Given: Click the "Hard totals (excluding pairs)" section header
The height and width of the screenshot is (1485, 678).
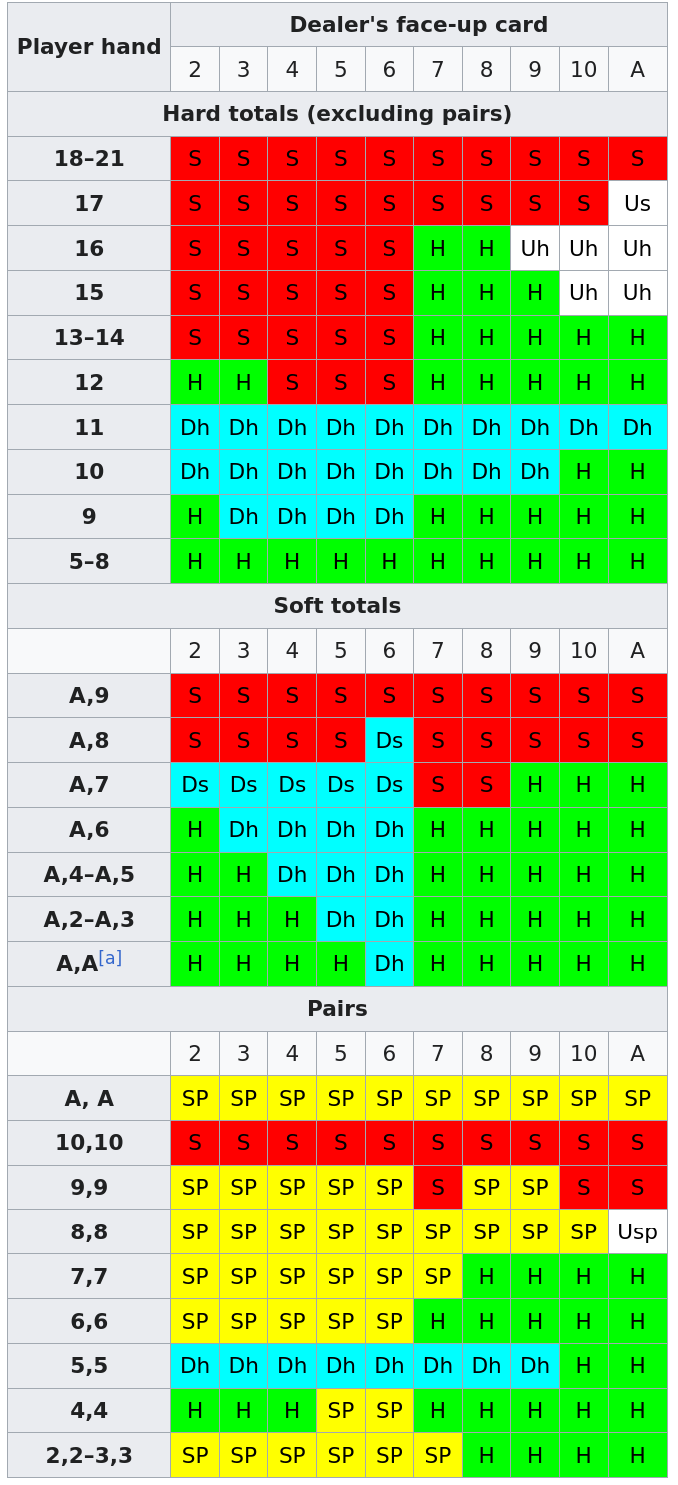Looking at the screenshot, I should [x=337, y=114].
